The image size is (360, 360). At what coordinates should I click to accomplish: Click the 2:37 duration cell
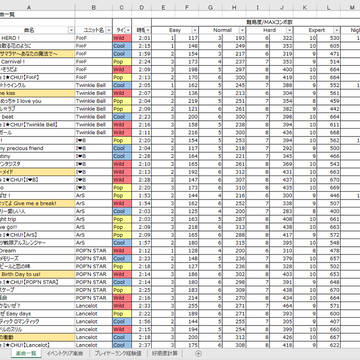(142, 345)
